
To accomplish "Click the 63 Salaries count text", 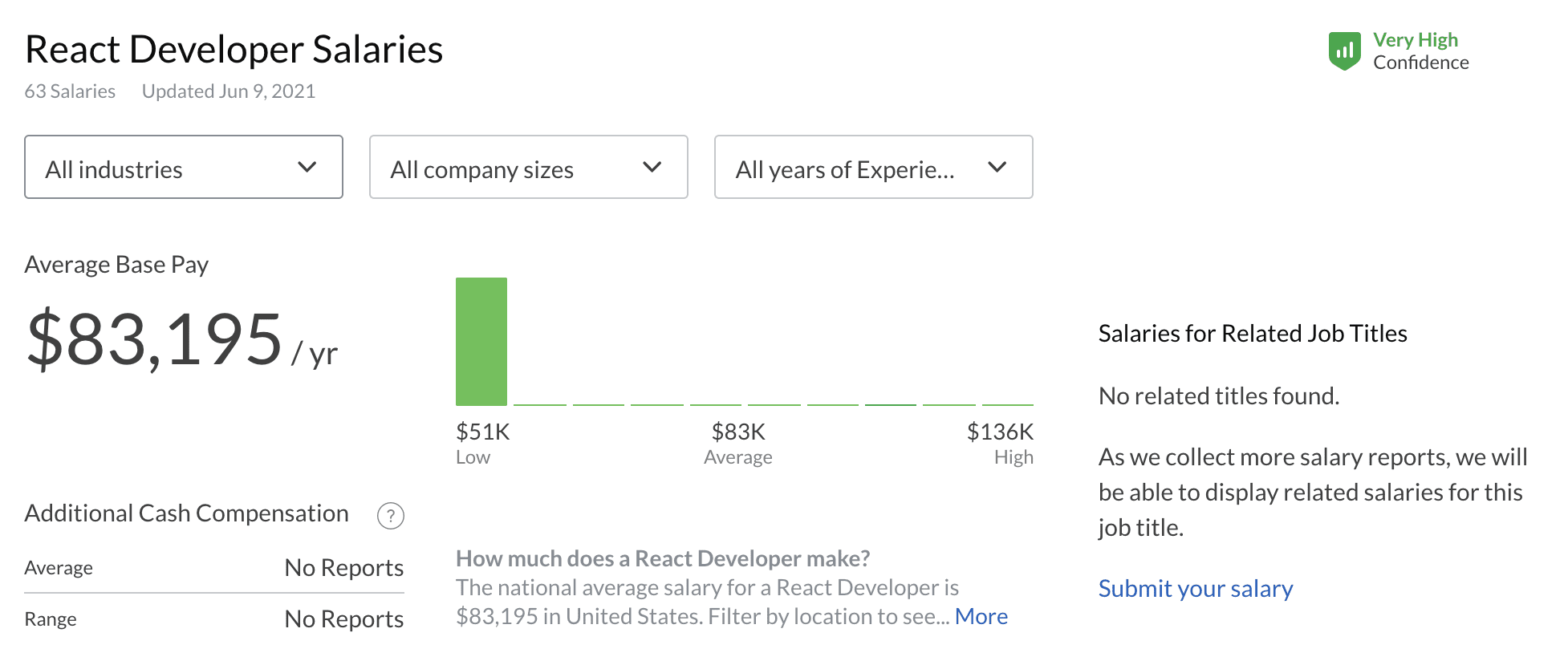I will (x=70, y=91).
